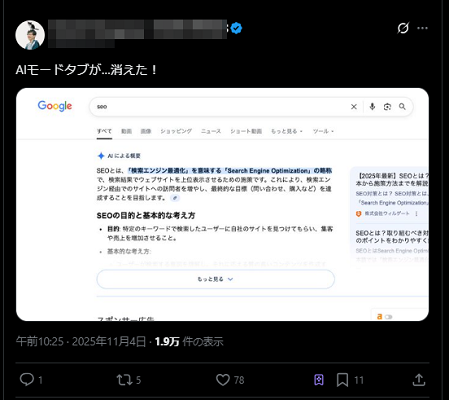Click the 株式会社ウィルゲート source favicon
Viewport: 449px width, 400px height.
pyautogui.click(x=359, y=214)
